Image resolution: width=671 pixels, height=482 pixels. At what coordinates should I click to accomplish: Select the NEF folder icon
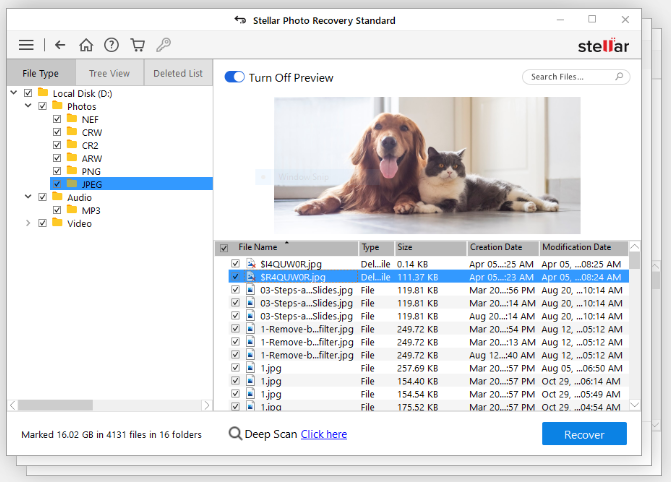tap(72, 119)
